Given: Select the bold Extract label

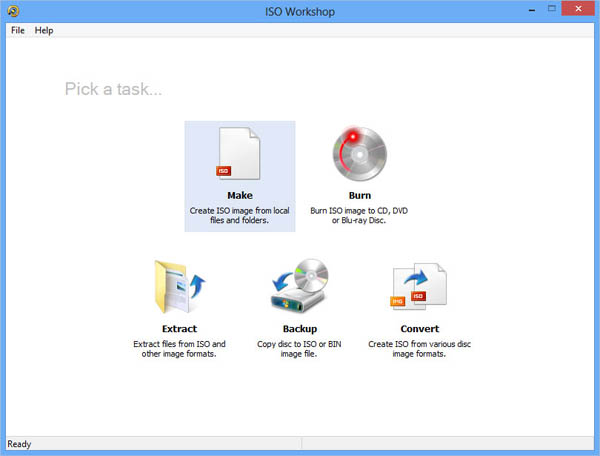Looking at the screenshot, I should [x=179, y=329].
